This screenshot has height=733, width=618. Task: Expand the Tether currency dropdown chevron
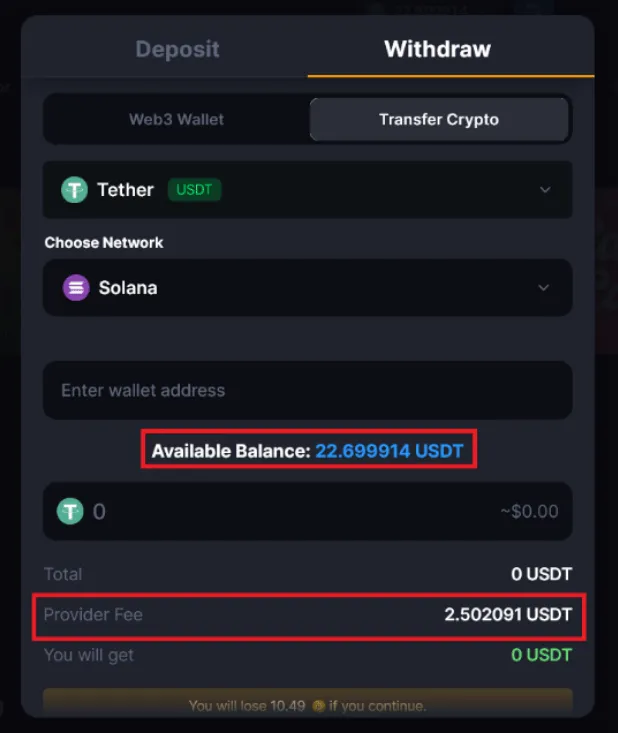click(545, 189)
